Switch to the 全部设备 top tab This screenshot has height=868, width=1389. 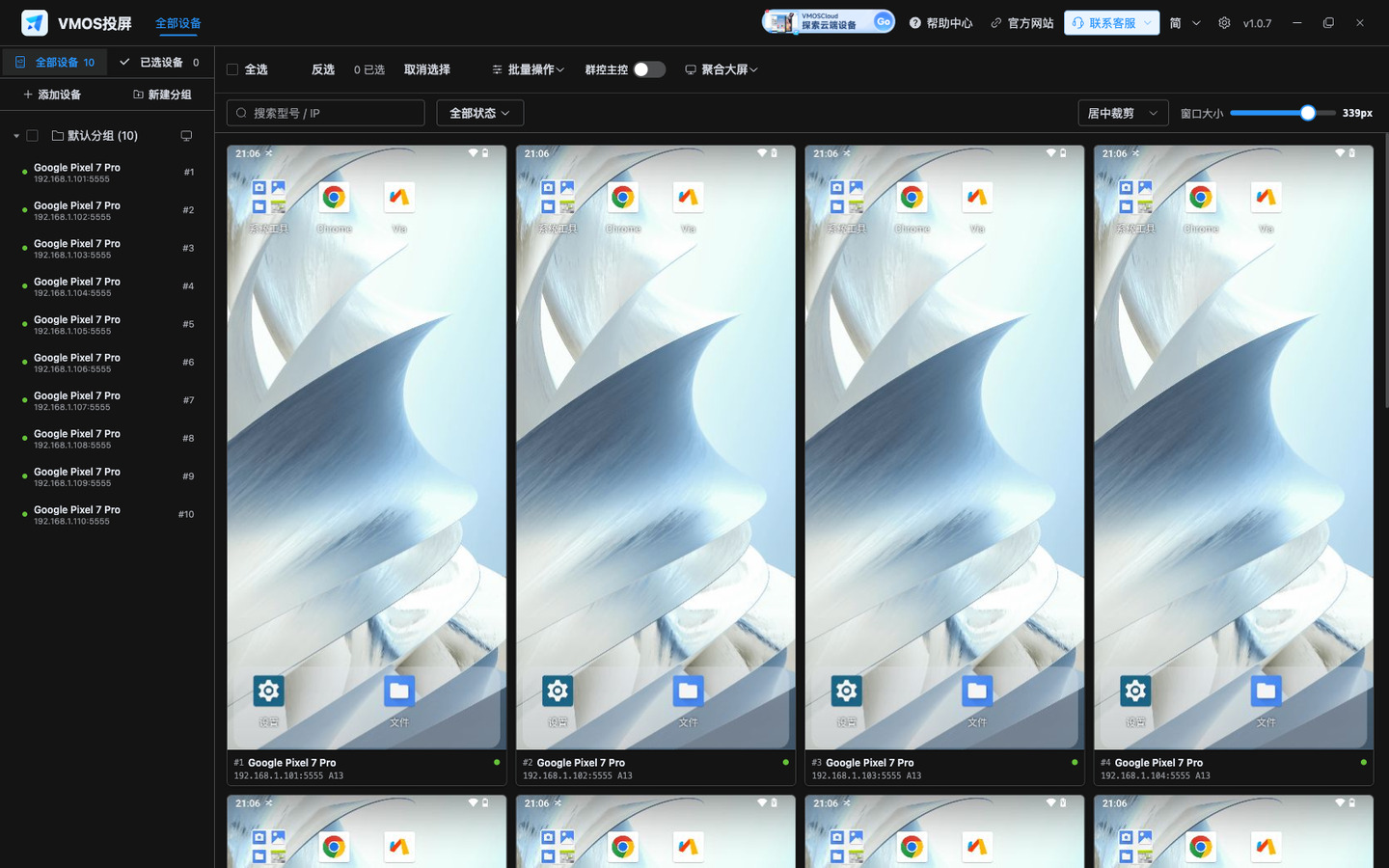click(x=178, y=23)
